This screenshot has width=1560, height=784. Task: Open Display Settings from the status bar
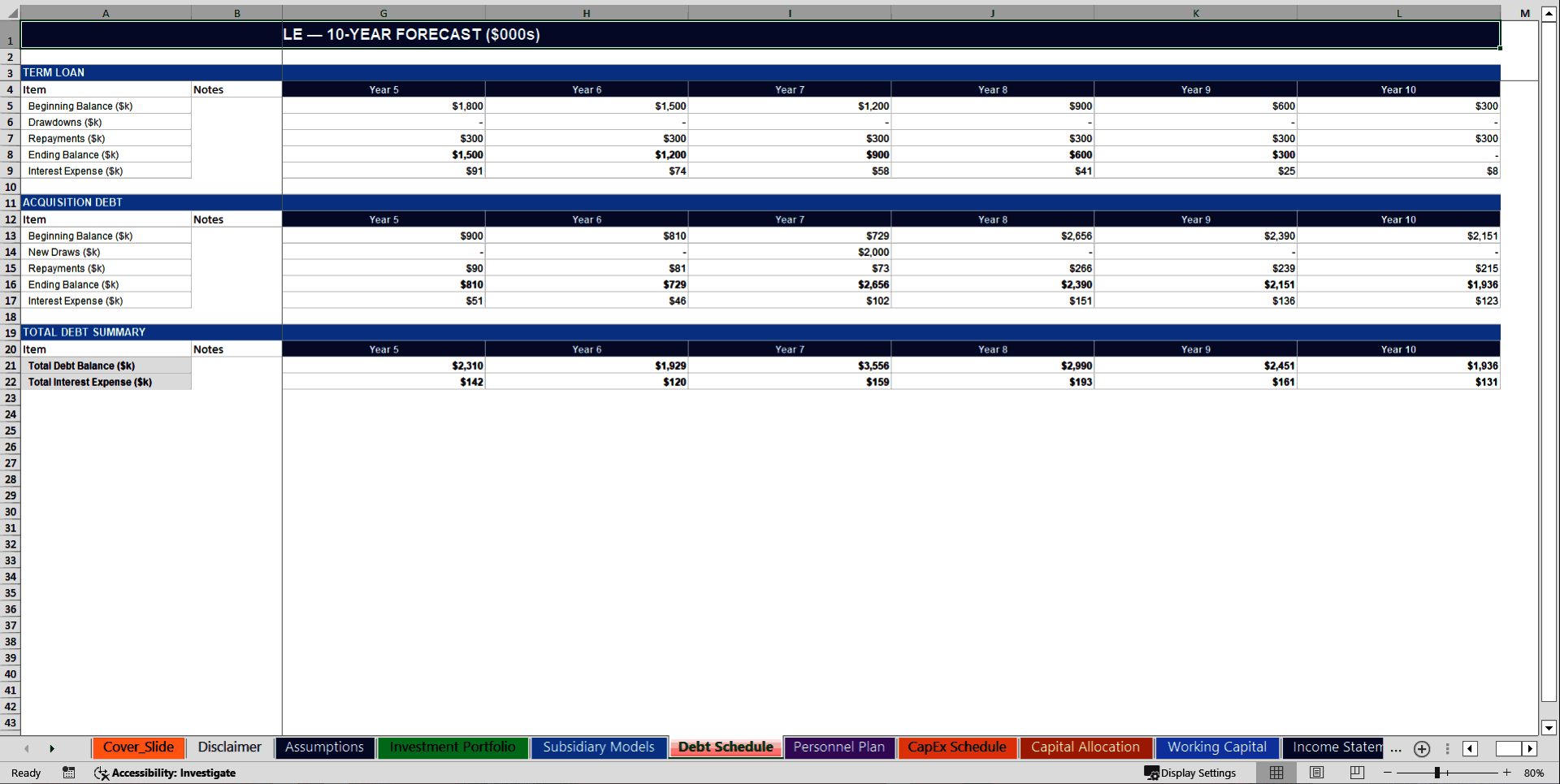point(1191,773)
